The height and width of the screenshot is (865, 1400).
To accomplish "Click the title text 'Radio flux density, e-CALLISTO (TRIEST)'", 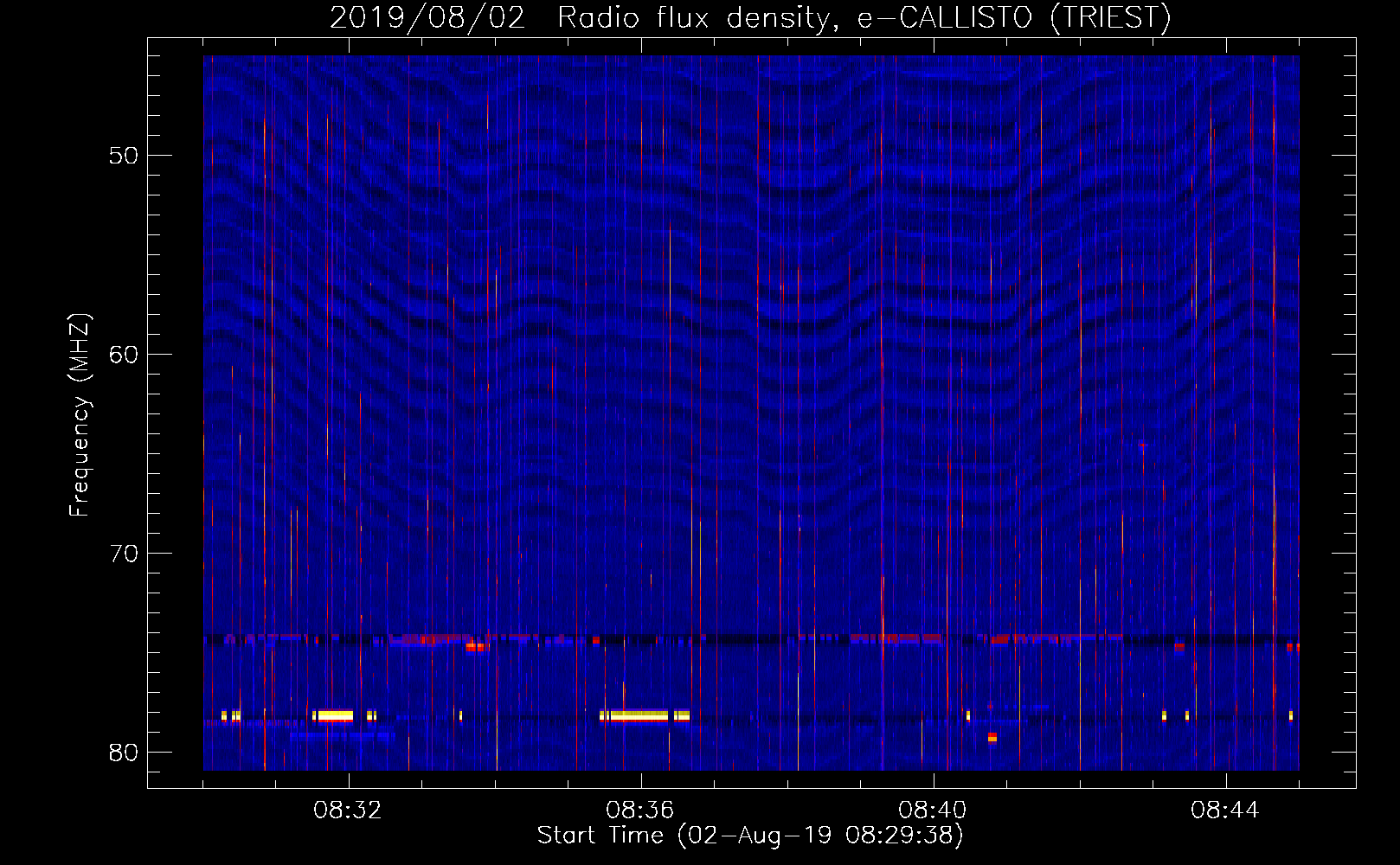I will point(864,18).
